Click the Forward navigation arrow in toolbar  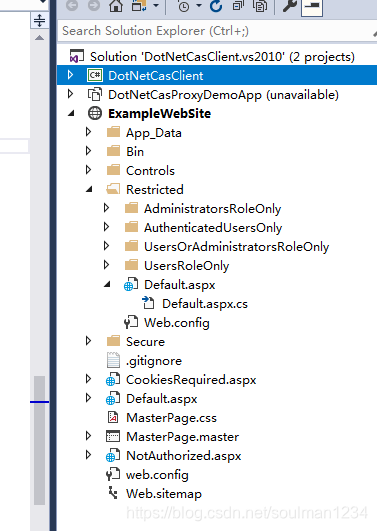(x=94, y=5)
